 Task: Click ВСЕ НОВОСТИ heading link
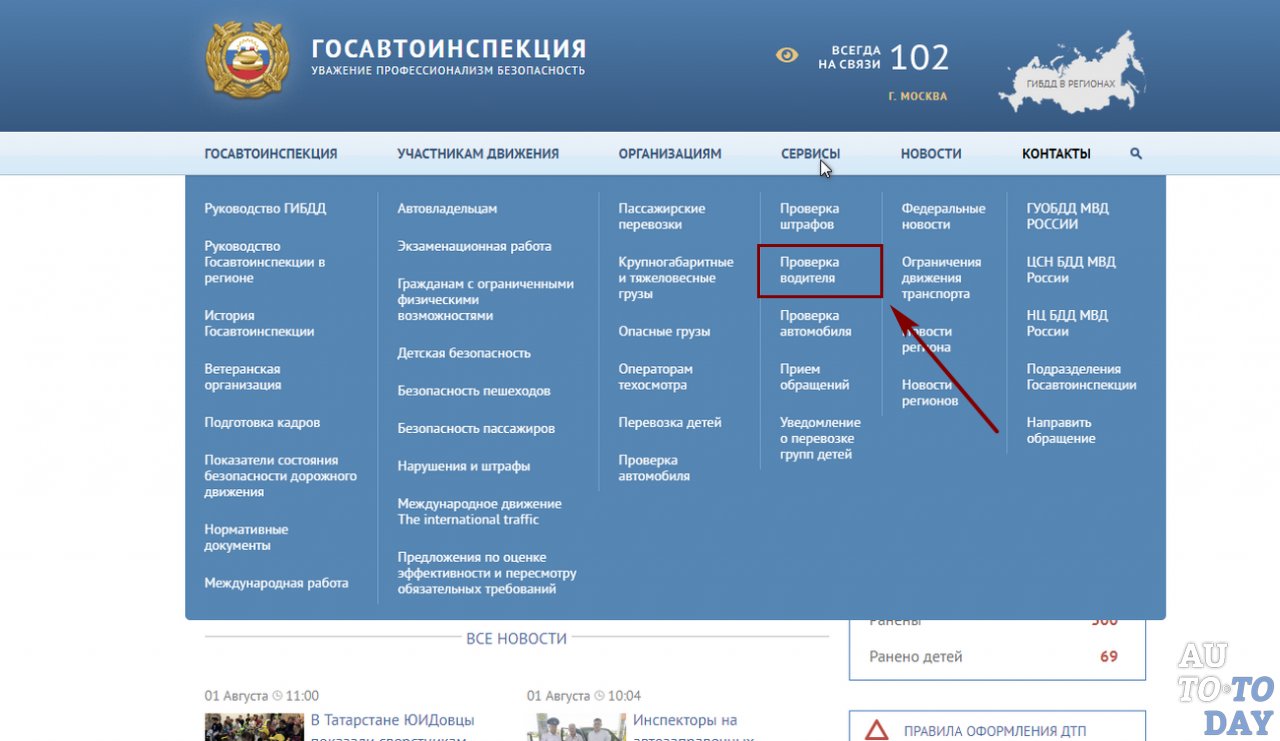516,638
